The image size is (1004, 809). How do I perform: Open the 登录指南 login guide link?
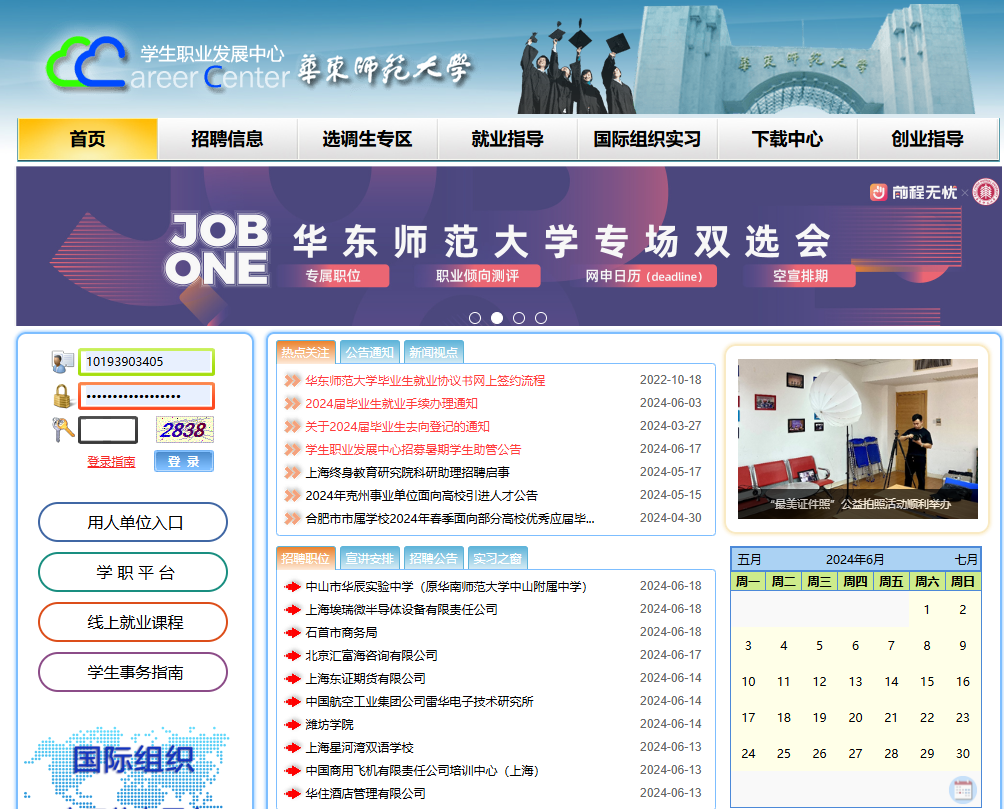point(111,462)
